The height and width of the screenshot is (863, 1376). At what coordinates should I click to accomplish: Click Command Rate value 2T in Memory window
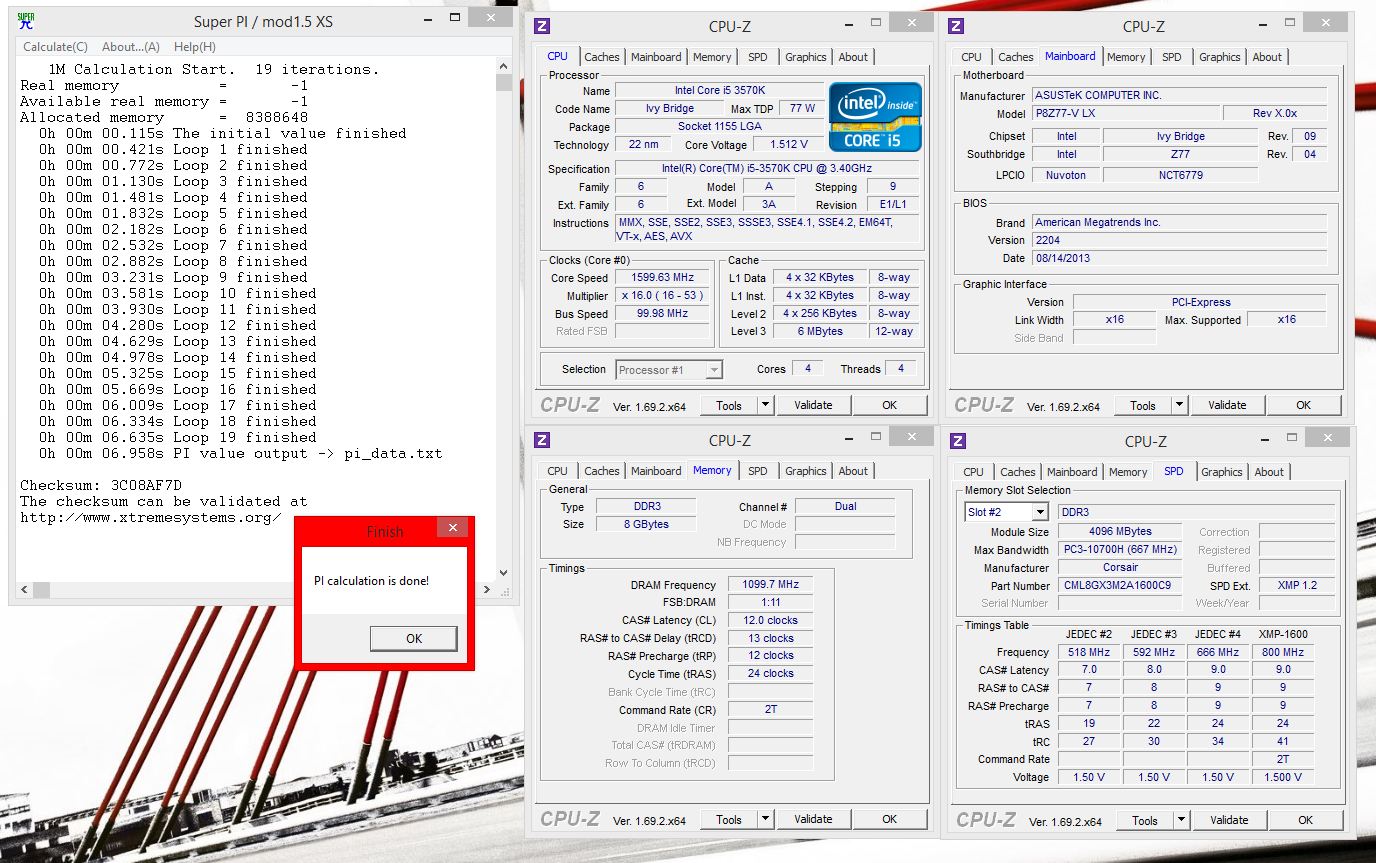[x=770, y=710]
